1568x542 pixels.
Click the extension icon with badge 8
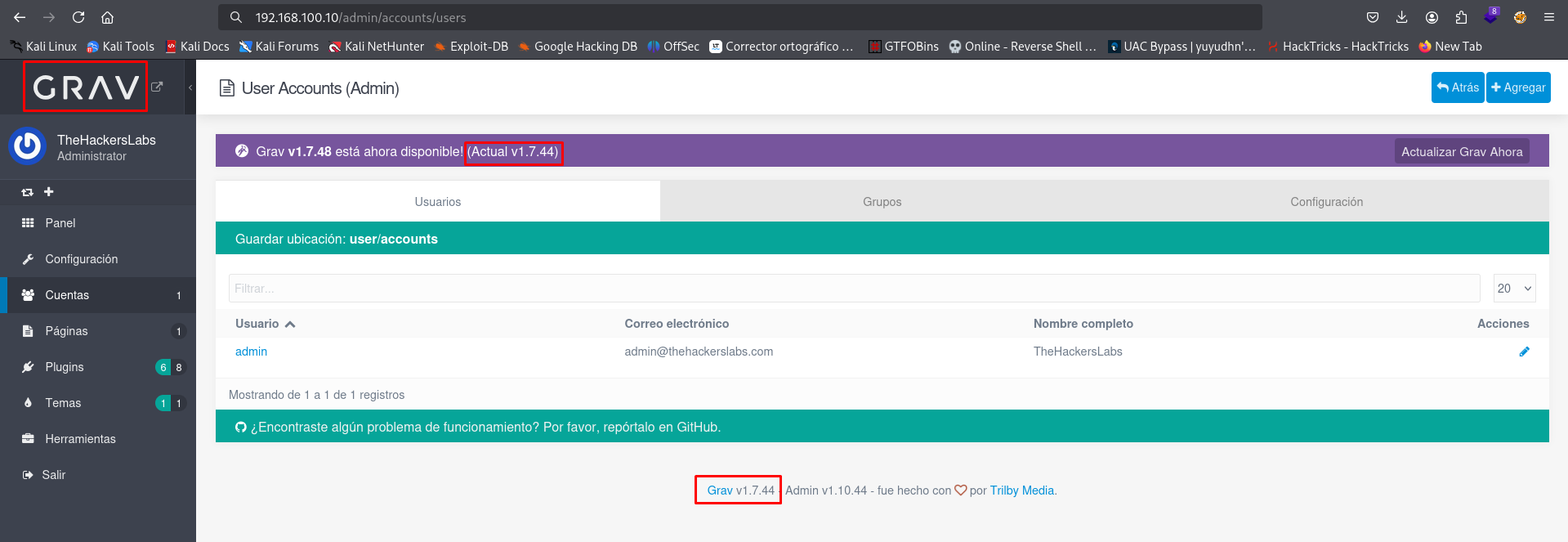pyautogui.click(x=1491, y=16)
